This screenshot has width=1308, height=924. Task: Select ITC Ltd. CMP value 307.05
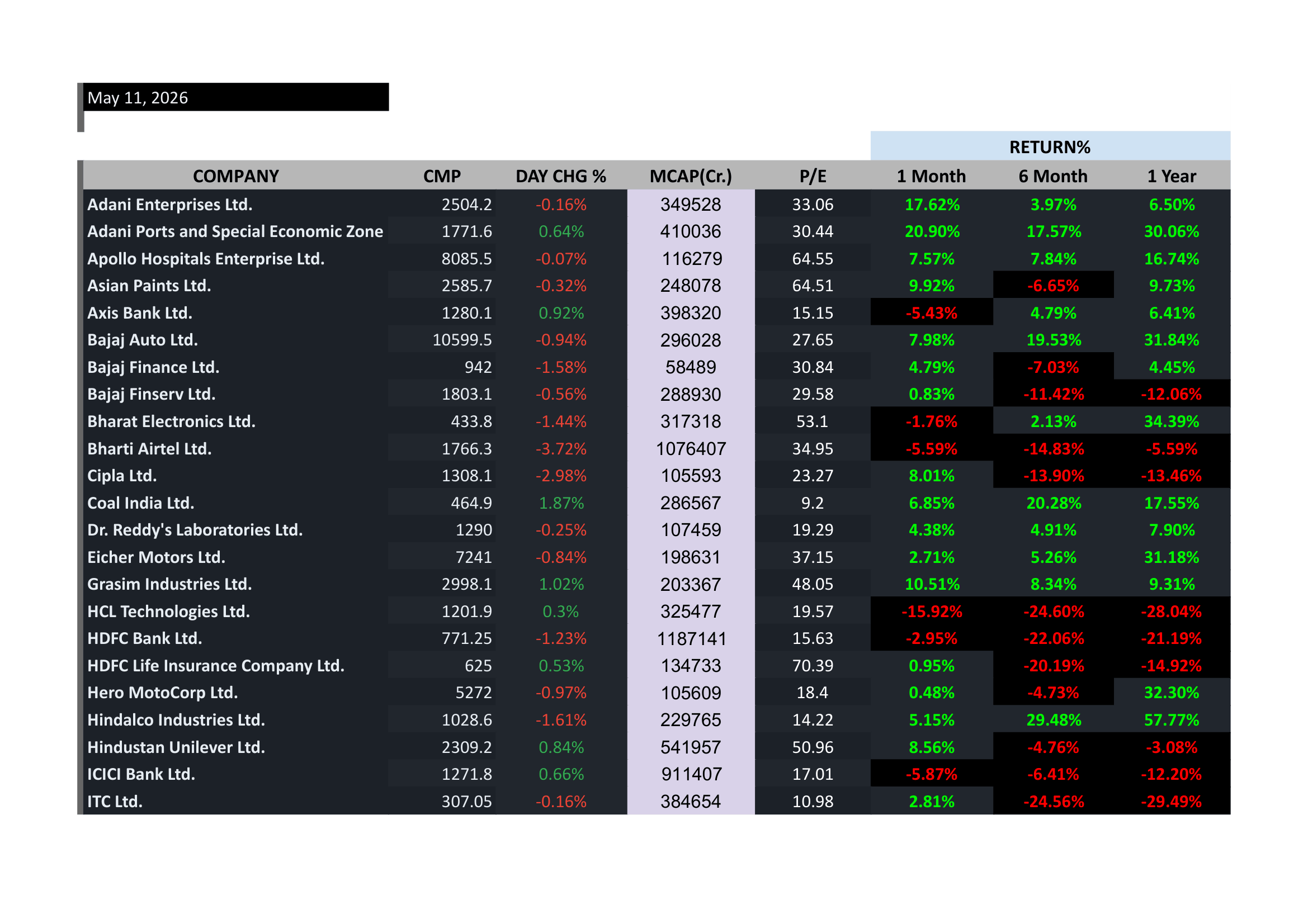point(466,801)
